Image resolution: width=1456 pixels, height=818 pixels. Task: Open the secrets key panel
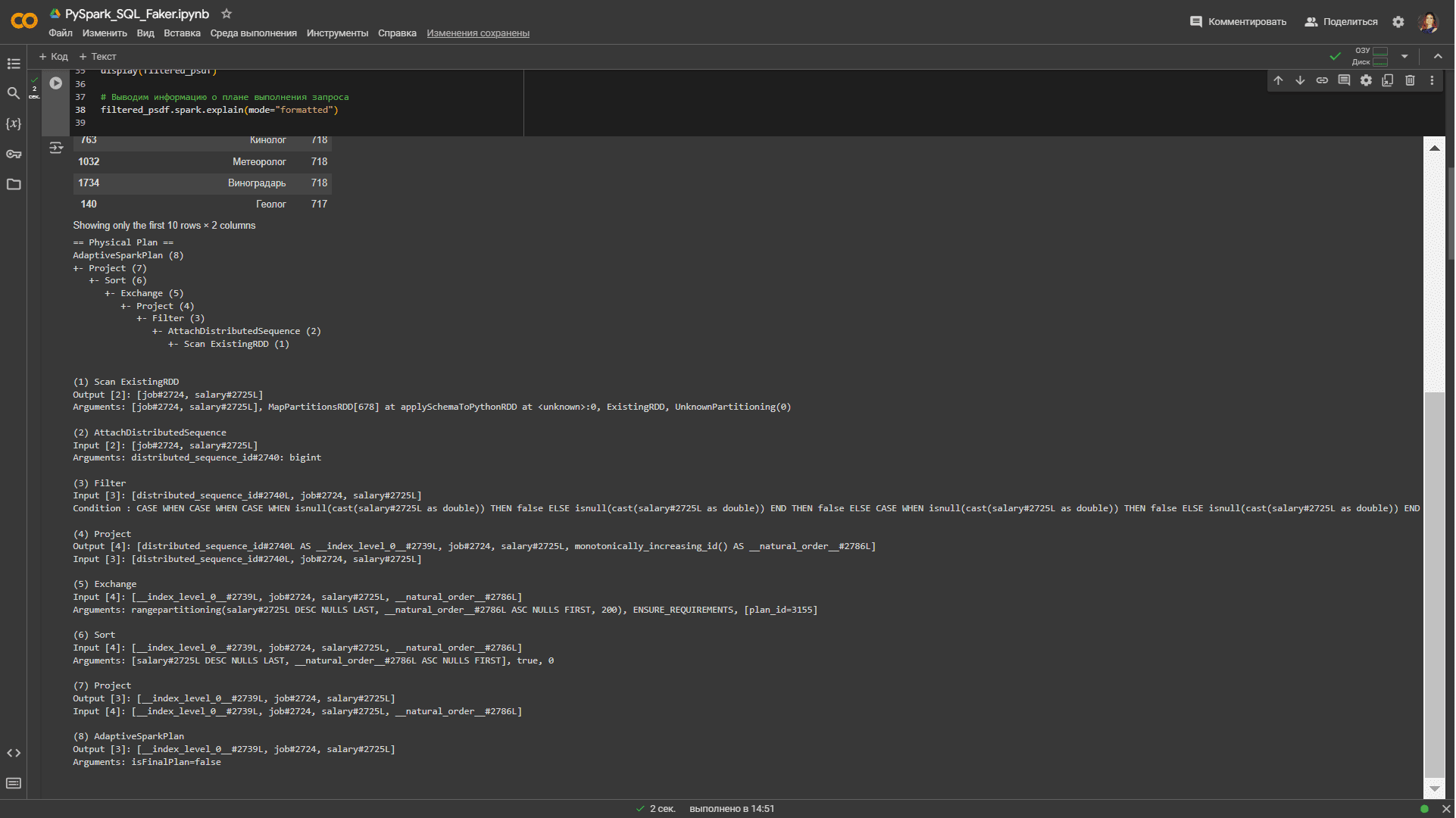[14, 154]
